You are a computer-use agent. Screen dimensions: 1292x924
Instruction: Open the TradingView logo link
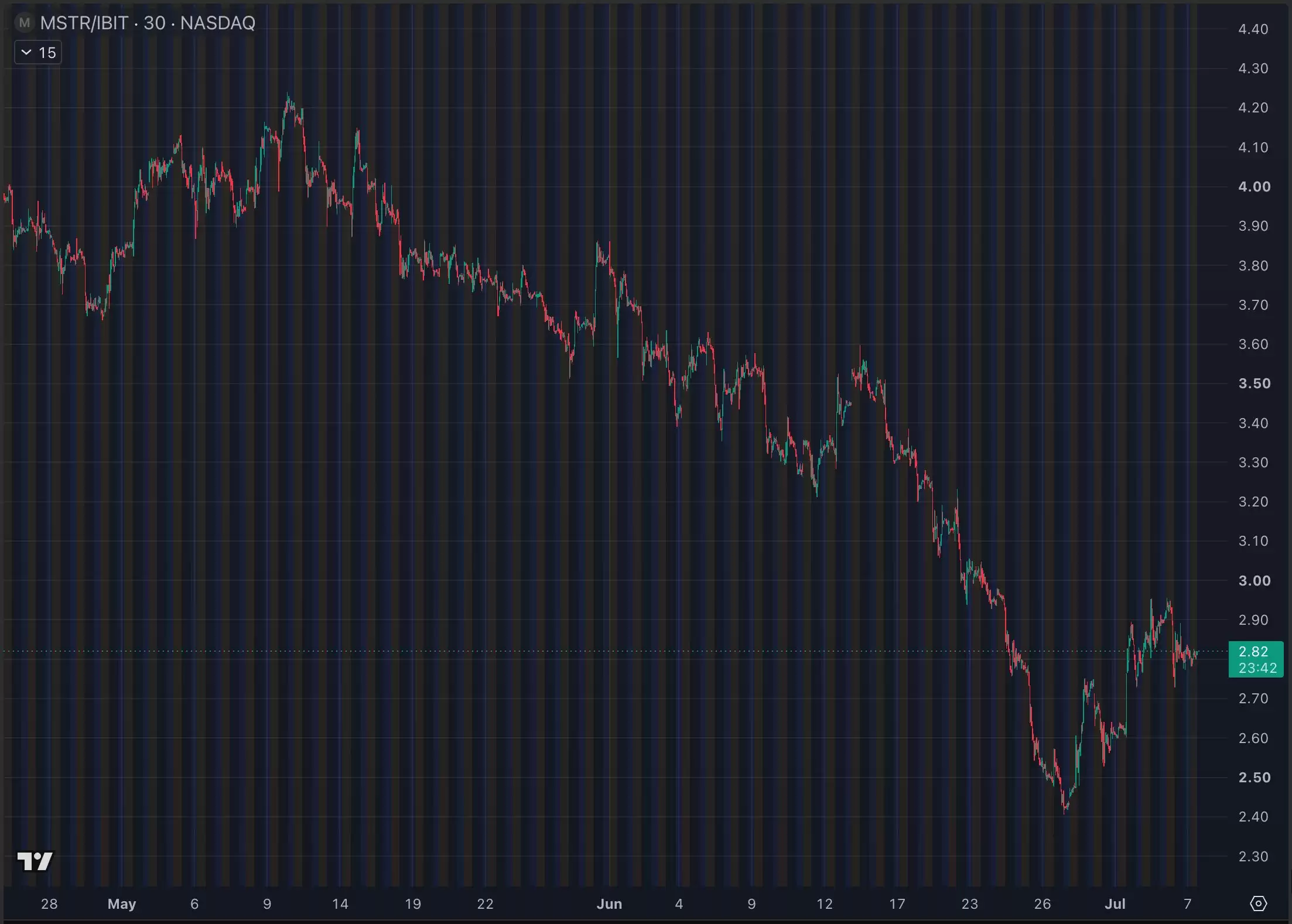[x=35, y=861]
